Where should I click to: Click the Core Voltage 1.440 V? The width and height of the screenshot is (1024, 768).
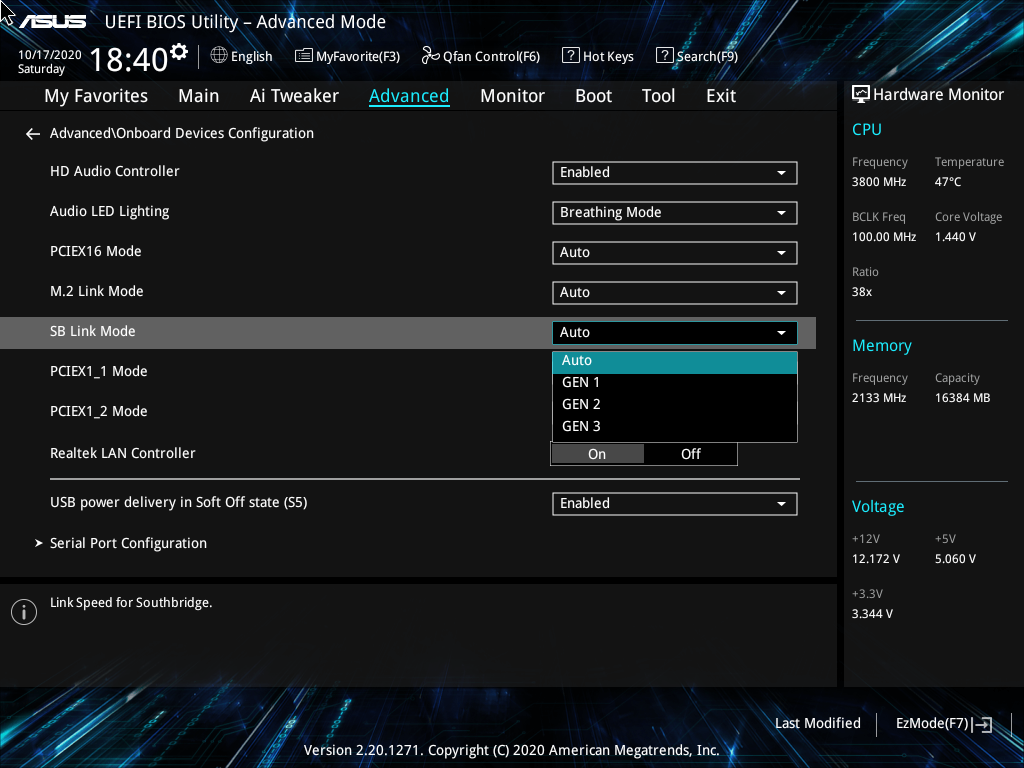click(x=955, y=237)
